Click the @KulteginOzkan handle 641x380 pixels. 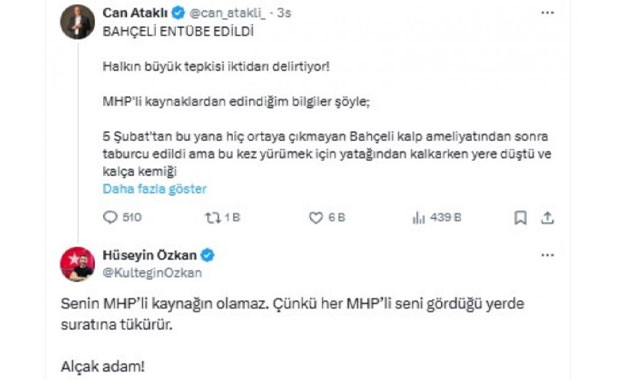pyautogui.click(x=152, y=273)
